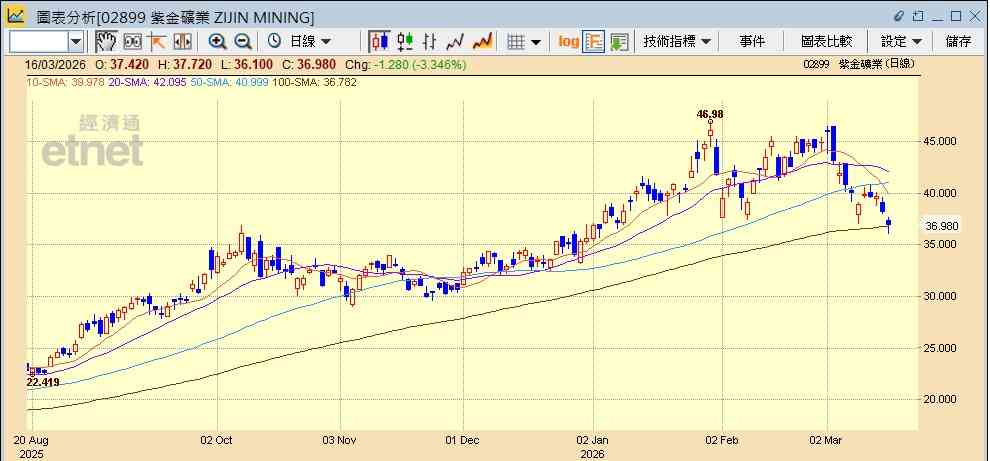Click the clock period icon
The width and height of the screenshot is (990, 461).
tap(274, 42)
